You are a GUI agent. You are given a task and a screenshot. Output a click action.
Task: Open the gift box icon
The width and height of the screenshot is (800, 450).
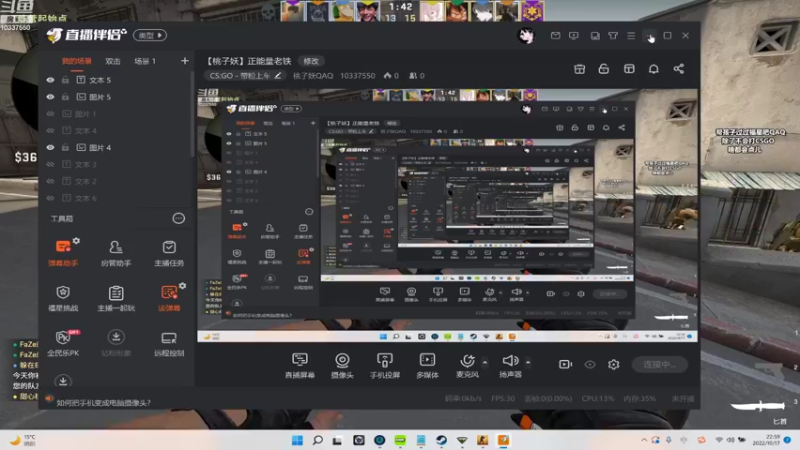point(580,69)
